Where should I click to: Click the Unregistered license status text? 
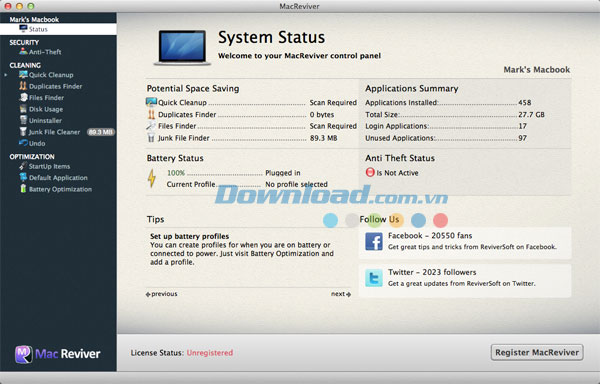click(210, 353)
